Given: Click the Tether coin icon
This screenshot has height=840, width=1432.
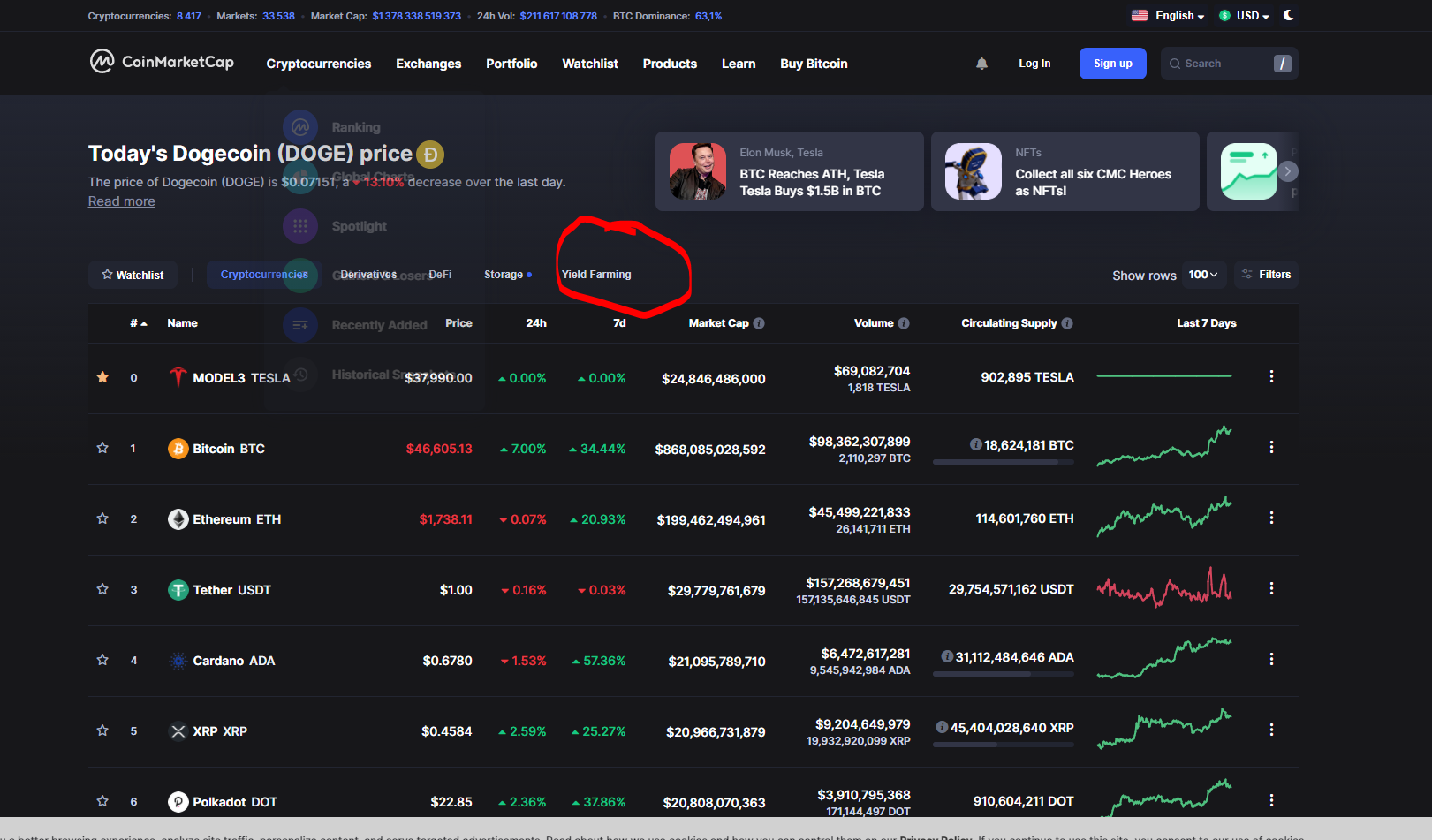Looking at the screenshot, I should (x=178, y=590).
